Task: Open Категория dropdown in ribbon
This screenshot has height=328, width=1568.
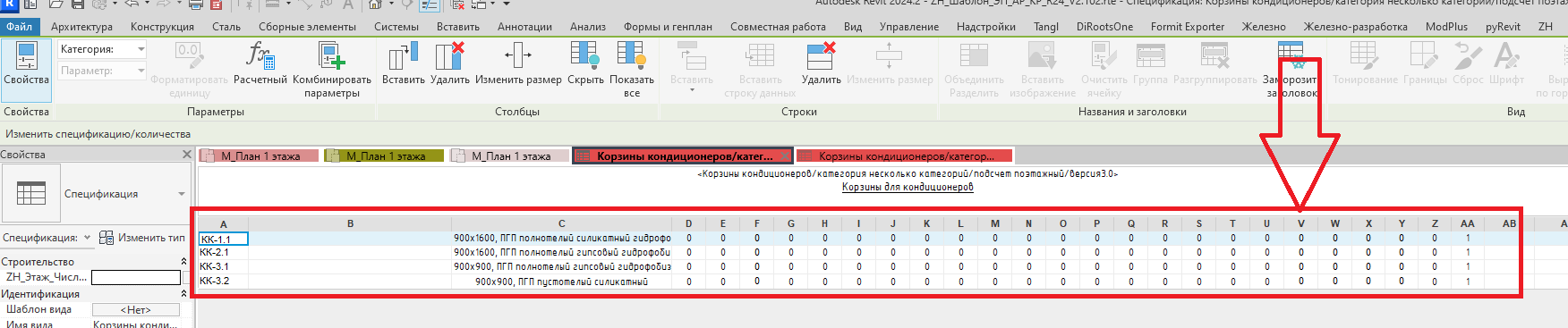Action: point(141,49)
